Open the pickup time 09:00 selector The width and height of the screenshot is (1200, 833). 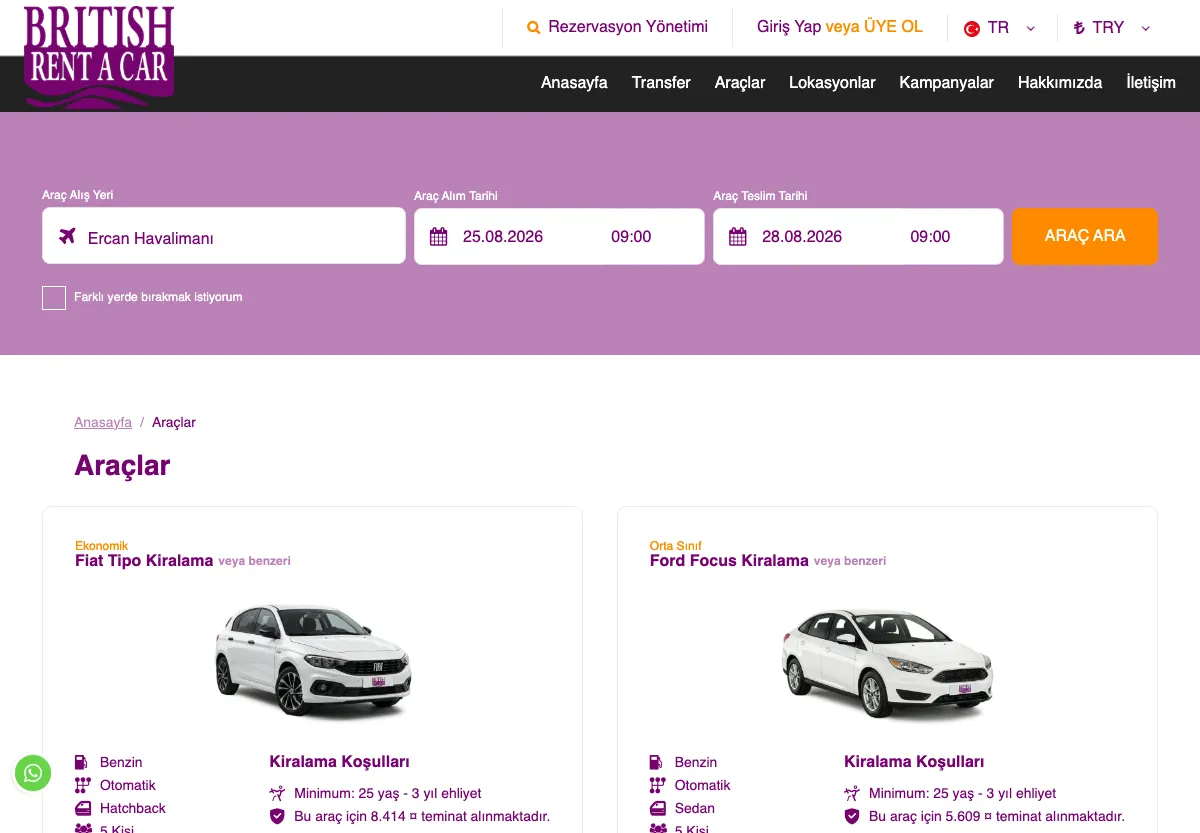(631, 237)
